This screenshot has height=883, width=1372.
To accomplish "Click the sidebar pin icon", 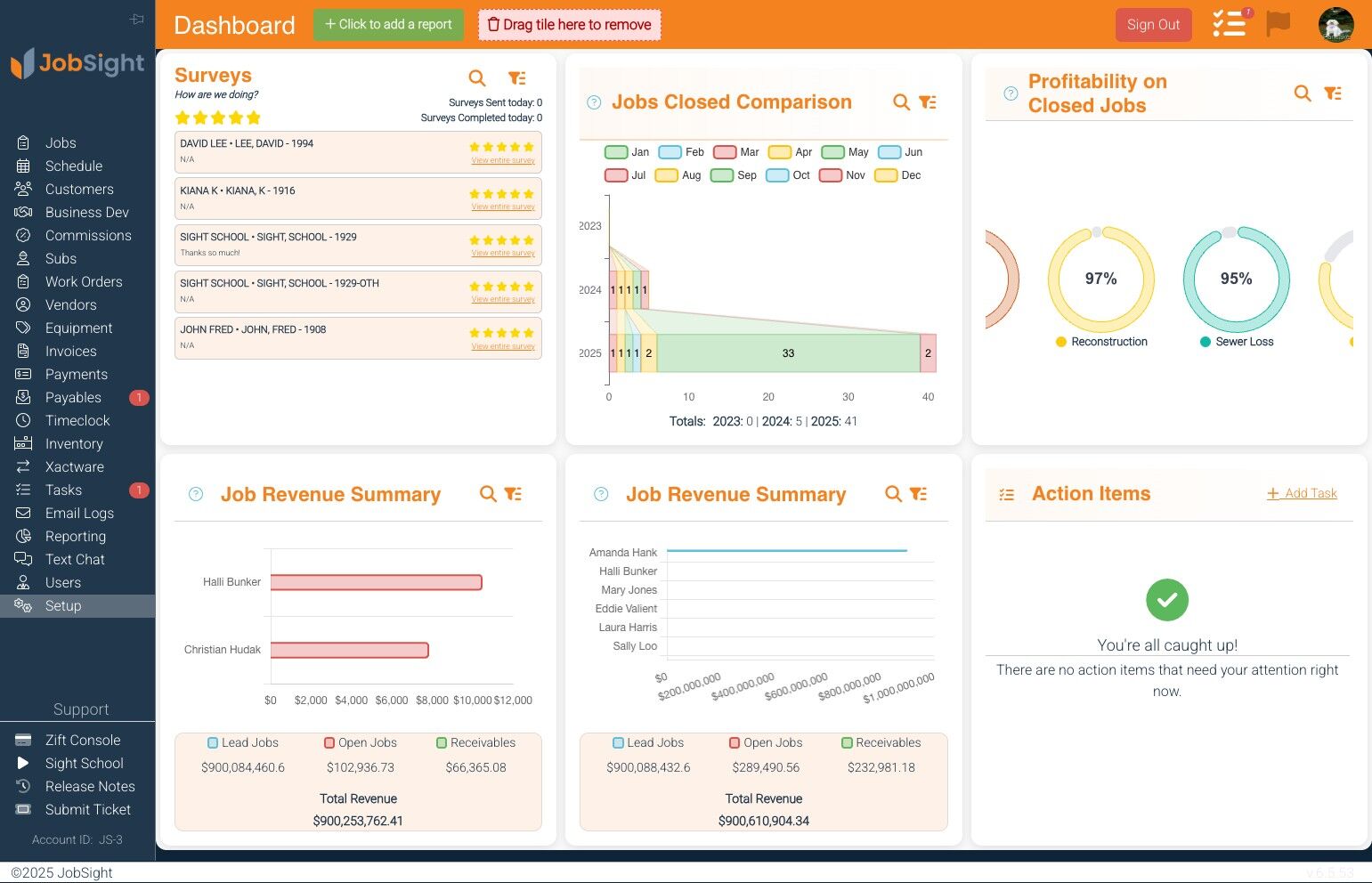I will (x=136, y=19).
